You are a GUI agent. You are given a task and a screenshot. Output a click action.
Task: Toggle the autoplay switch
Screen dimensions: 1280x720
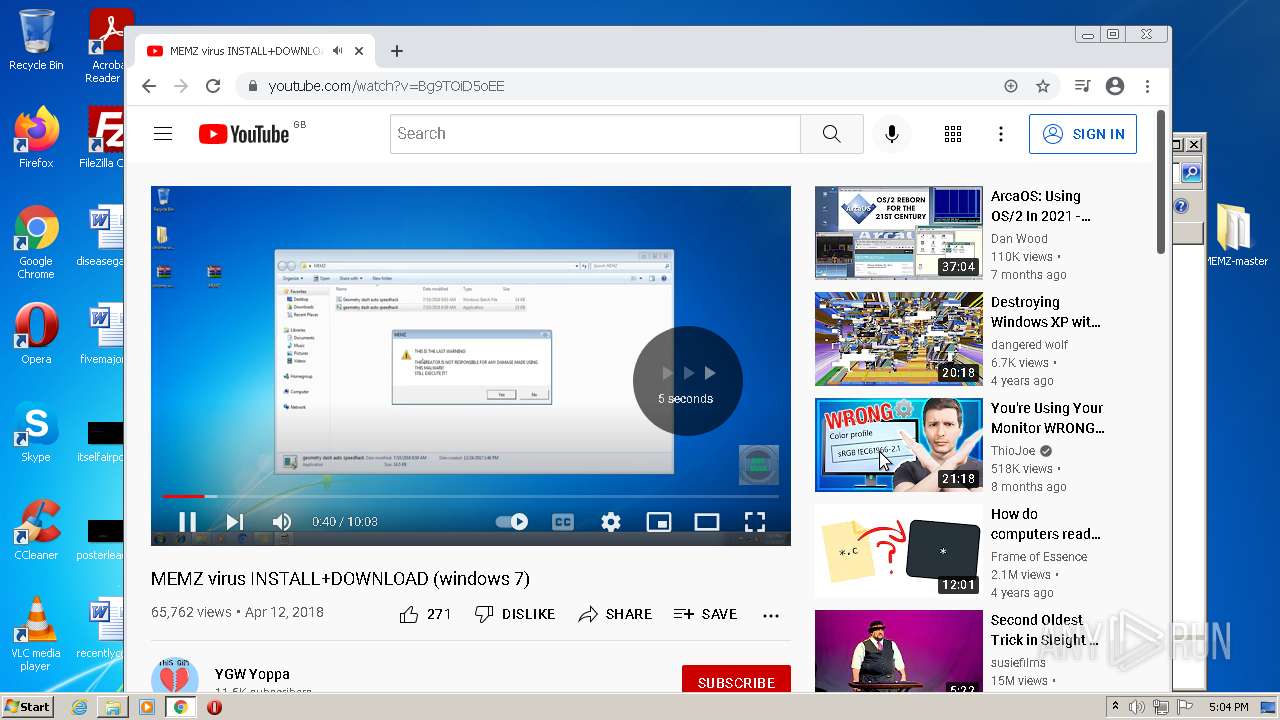(512, 521)
